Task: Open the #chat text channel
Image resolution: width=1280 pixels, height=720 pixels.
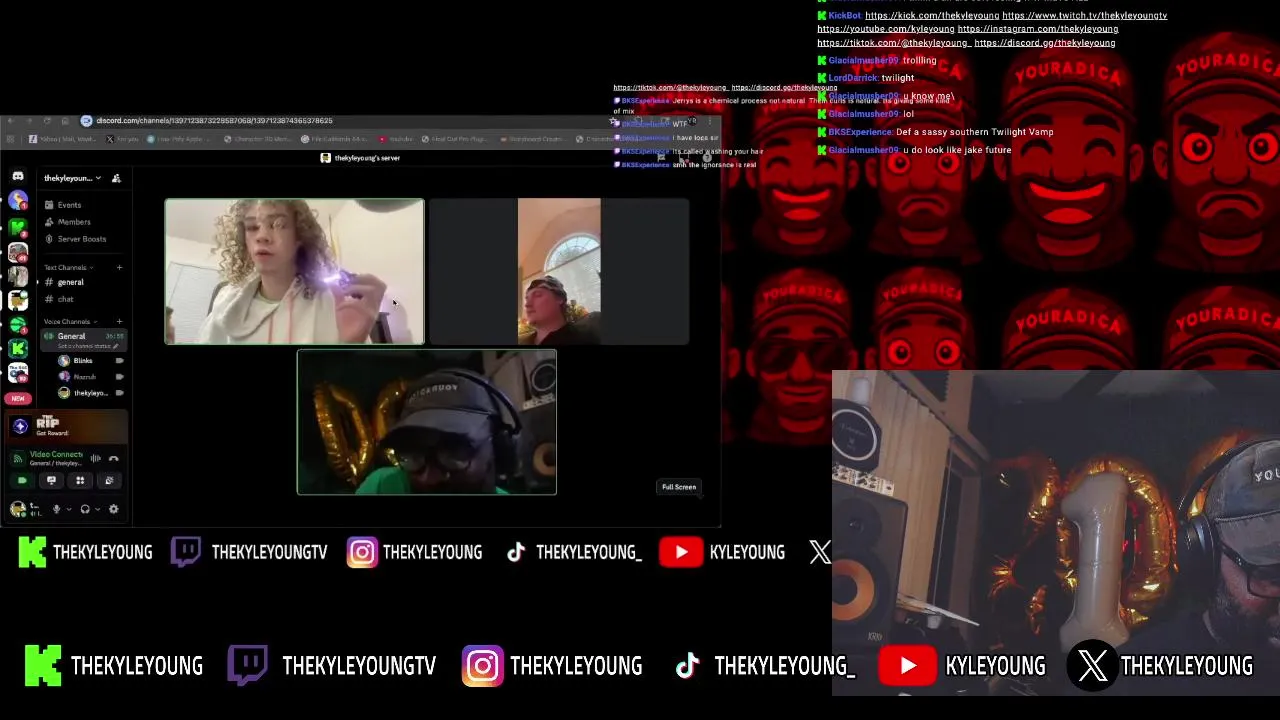Action: click(66, 299)
